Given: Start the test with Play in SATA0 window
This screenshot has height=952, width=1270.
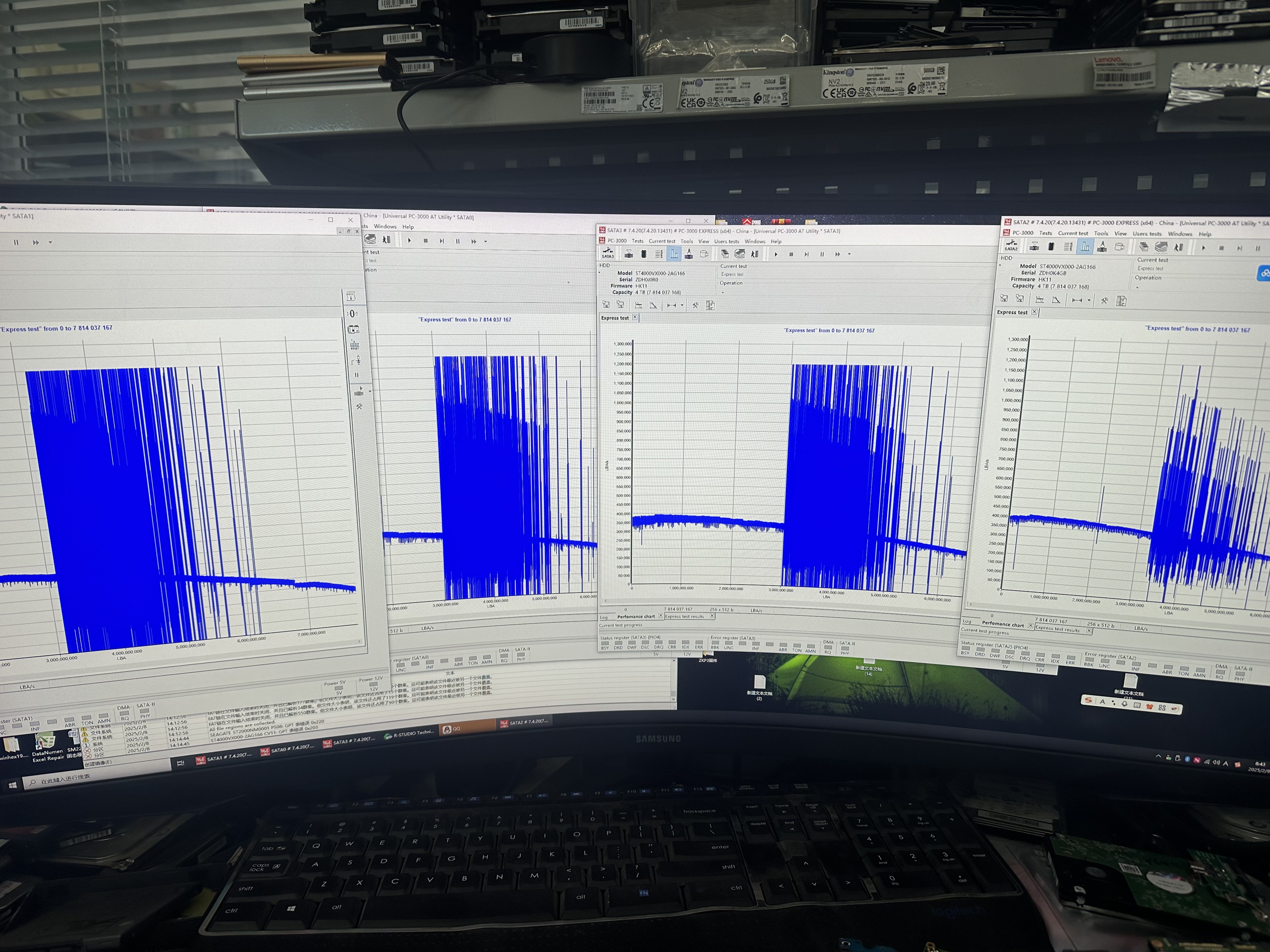Looking at the screenshot, I should [409, 241].
